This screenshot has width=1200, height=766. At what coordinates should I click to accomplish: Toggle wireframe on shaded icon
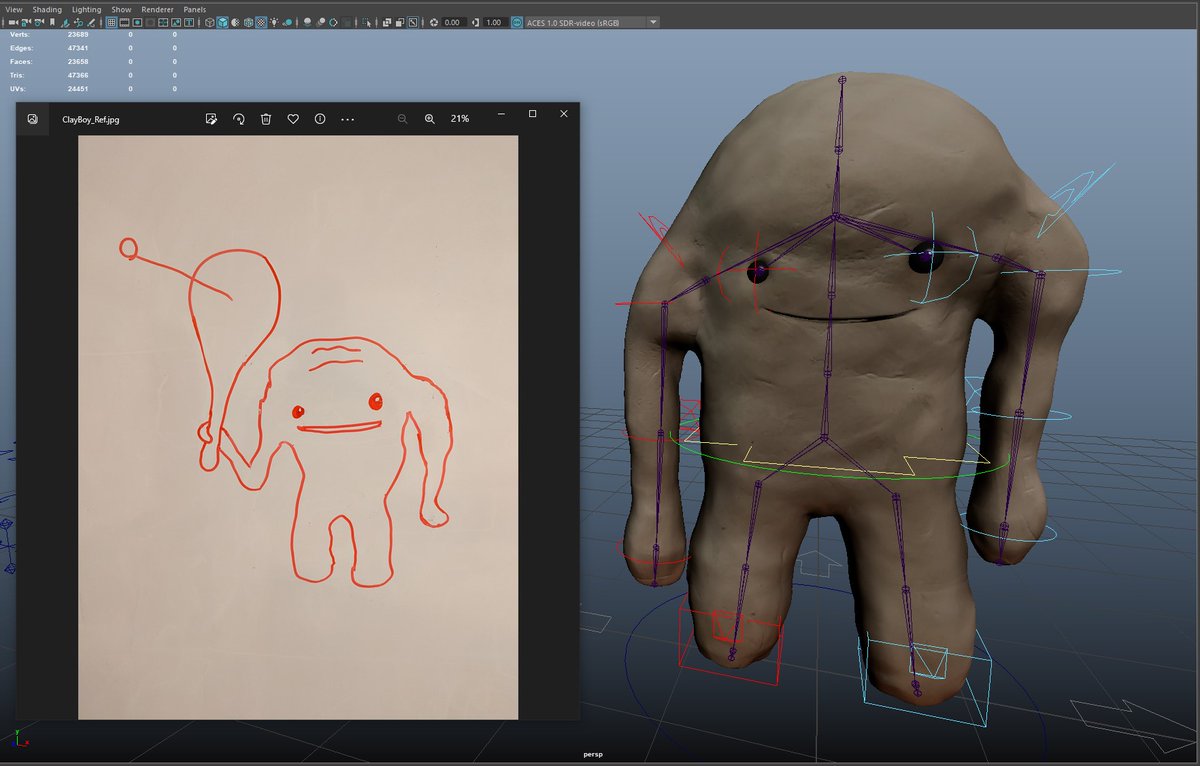coord(248,22)
